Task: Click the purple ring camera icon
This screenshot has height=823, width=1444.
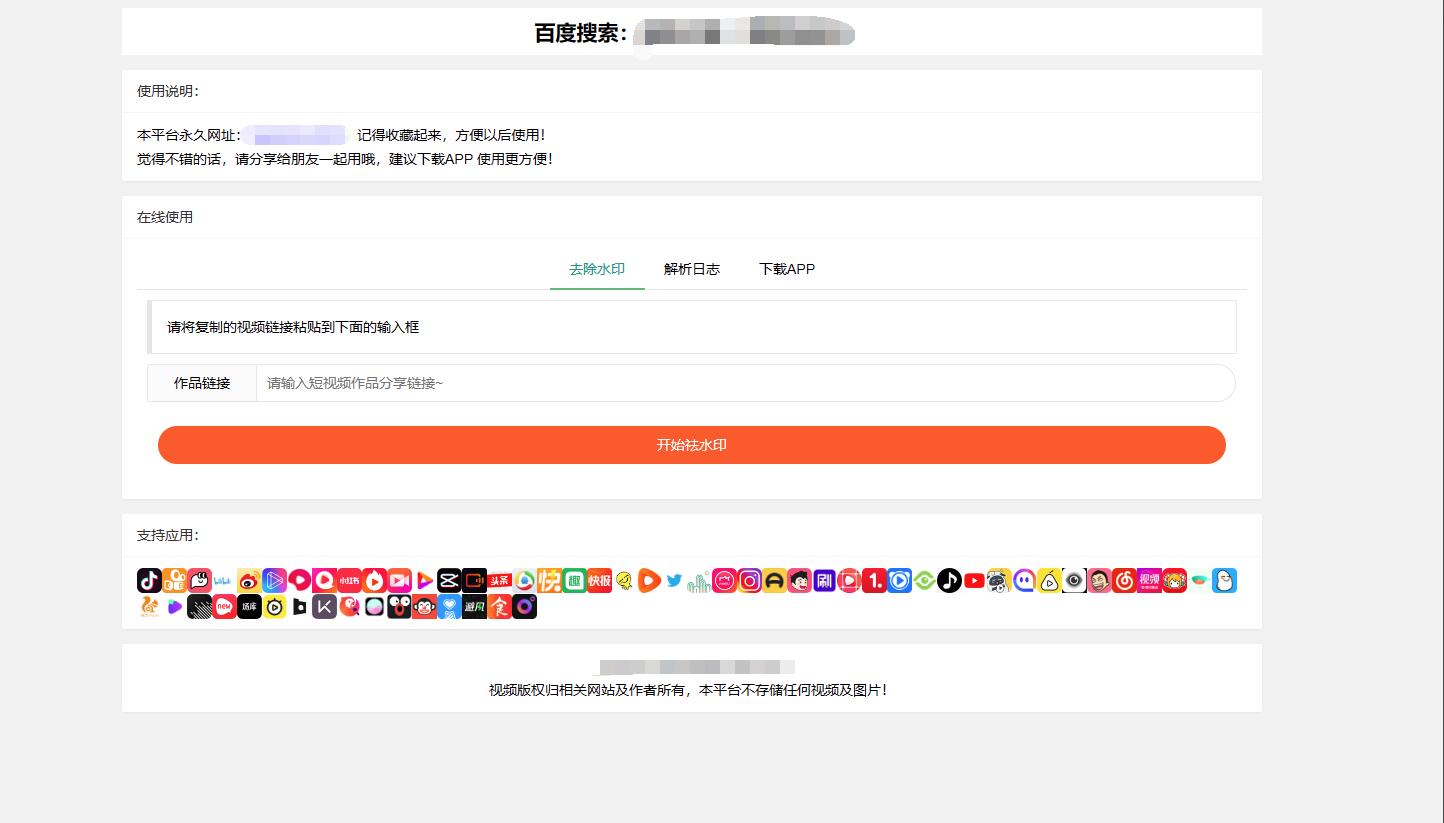Action: click(x=524, y=606)
